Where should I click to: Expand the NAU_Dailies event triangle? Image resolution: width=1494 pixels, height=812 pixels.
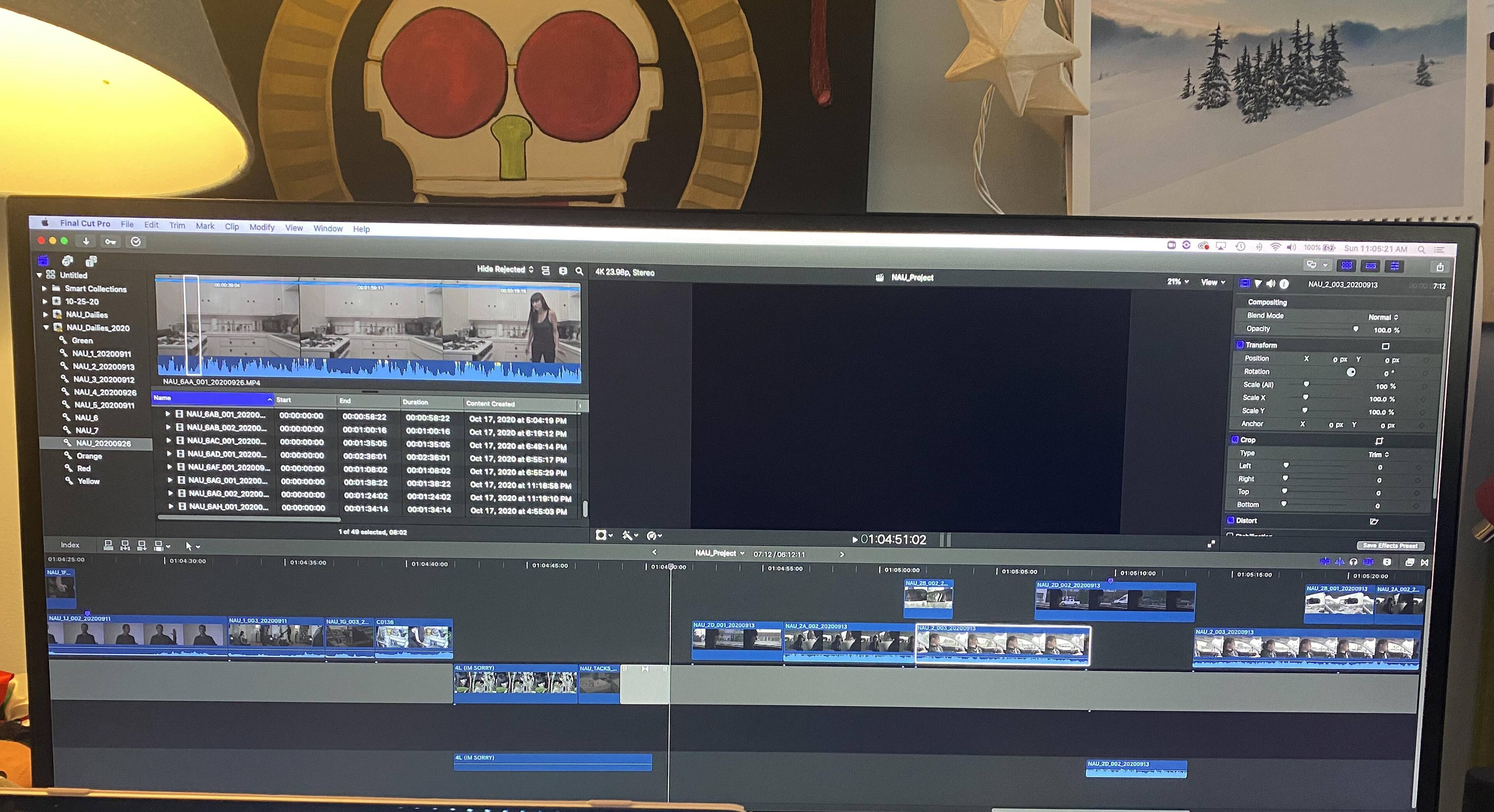(45, 314)
